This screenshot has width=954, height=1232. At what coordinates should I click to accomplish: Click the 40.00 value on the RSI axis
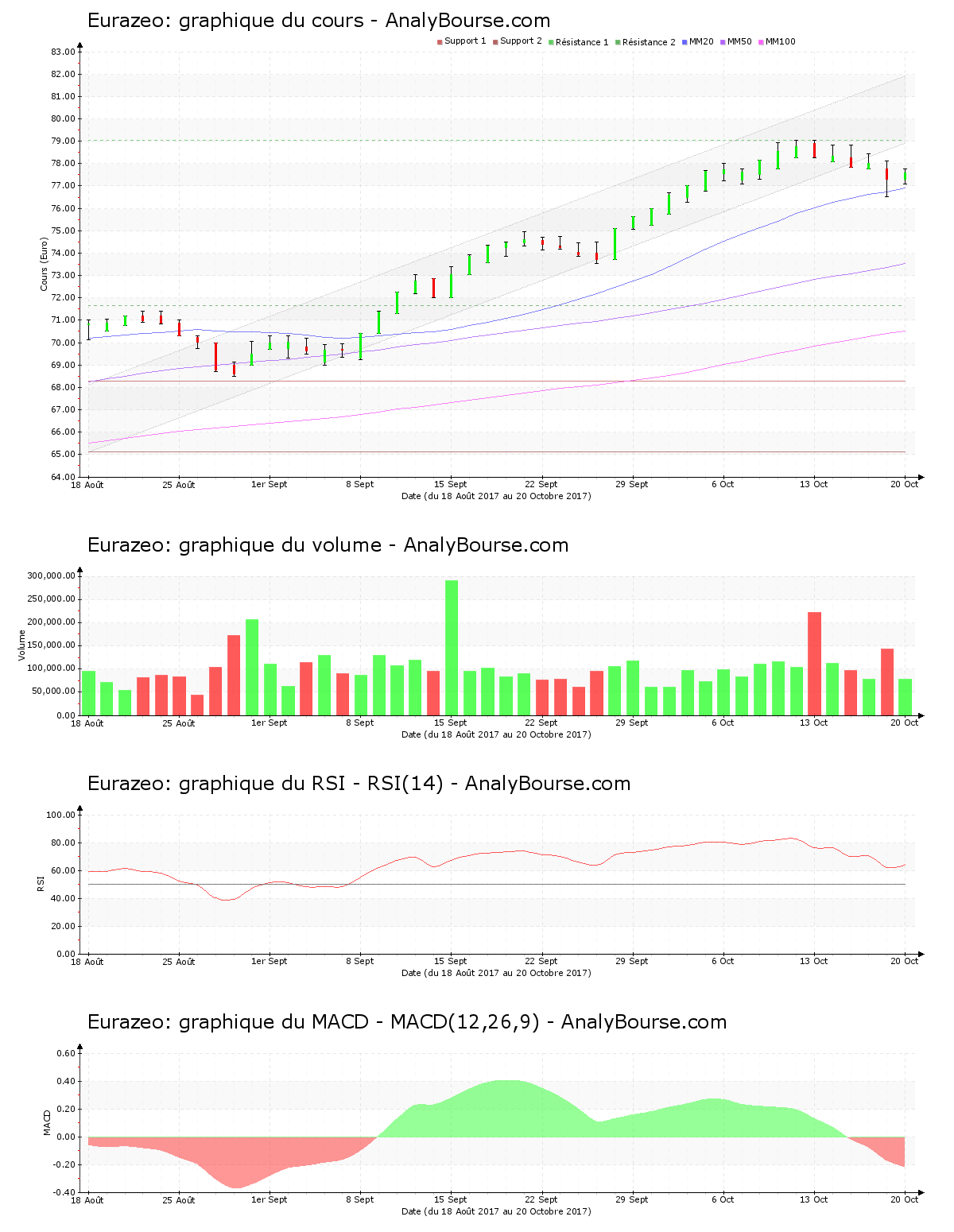[63, 898]
